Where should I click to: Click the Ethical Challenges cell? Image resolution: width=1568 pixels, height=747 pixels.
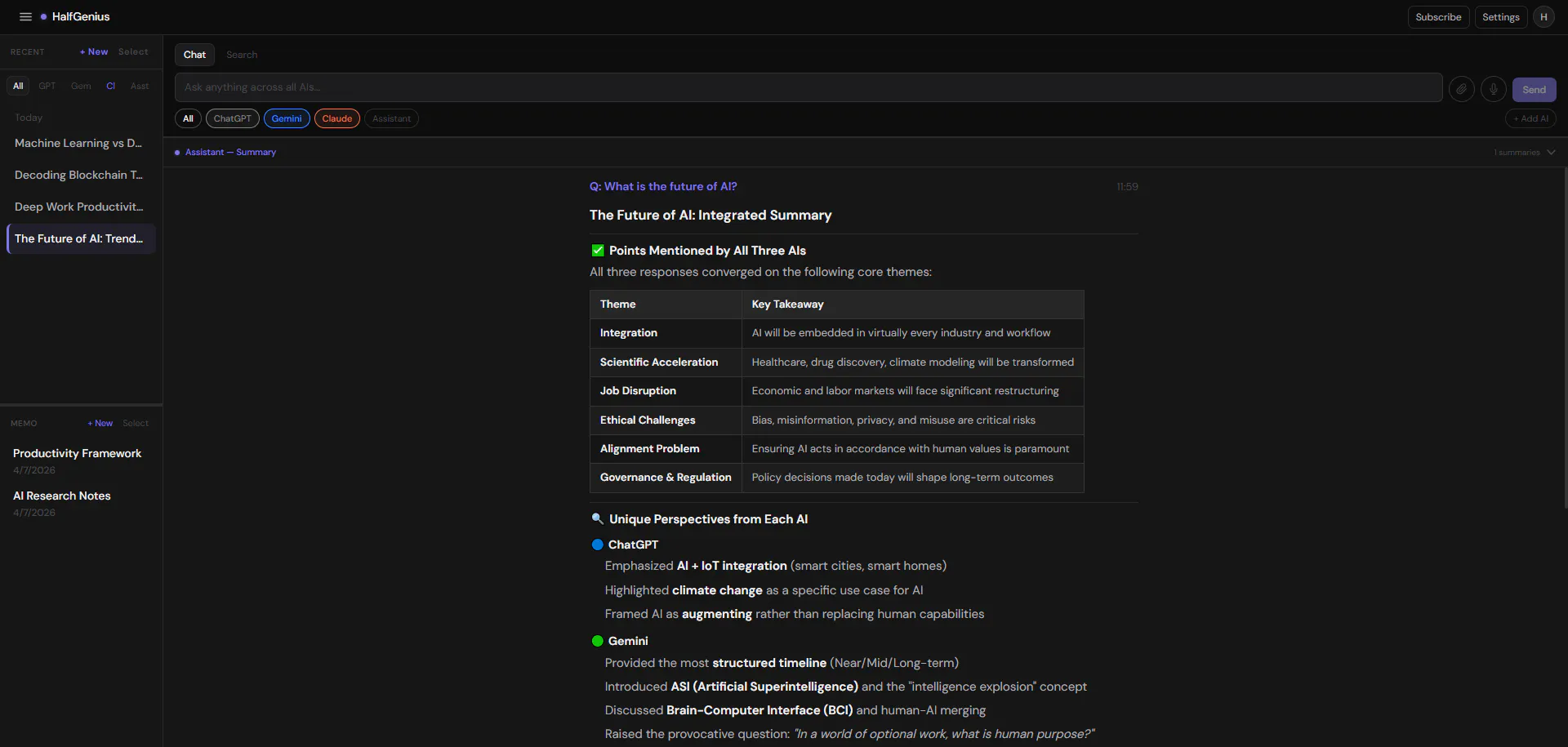click(x=666, y=420)
